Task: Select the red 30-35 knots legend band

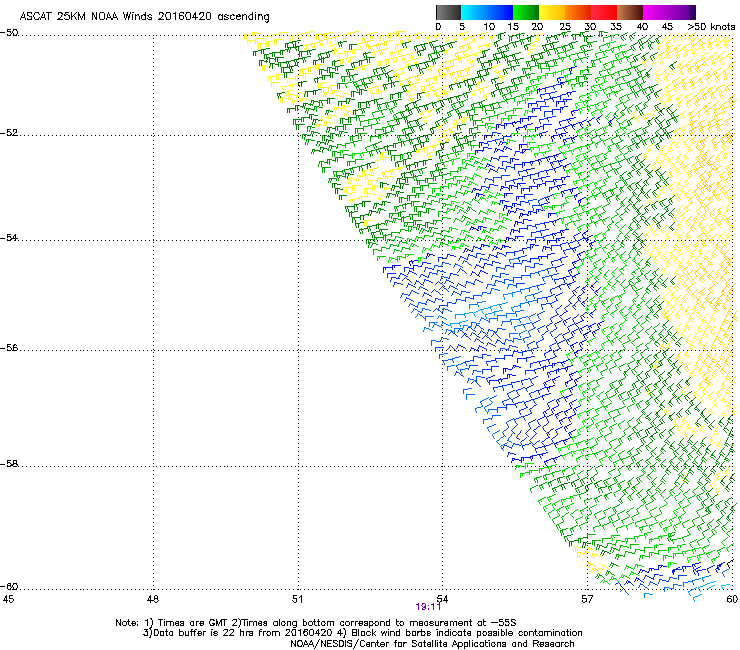Action: point(604,12)
